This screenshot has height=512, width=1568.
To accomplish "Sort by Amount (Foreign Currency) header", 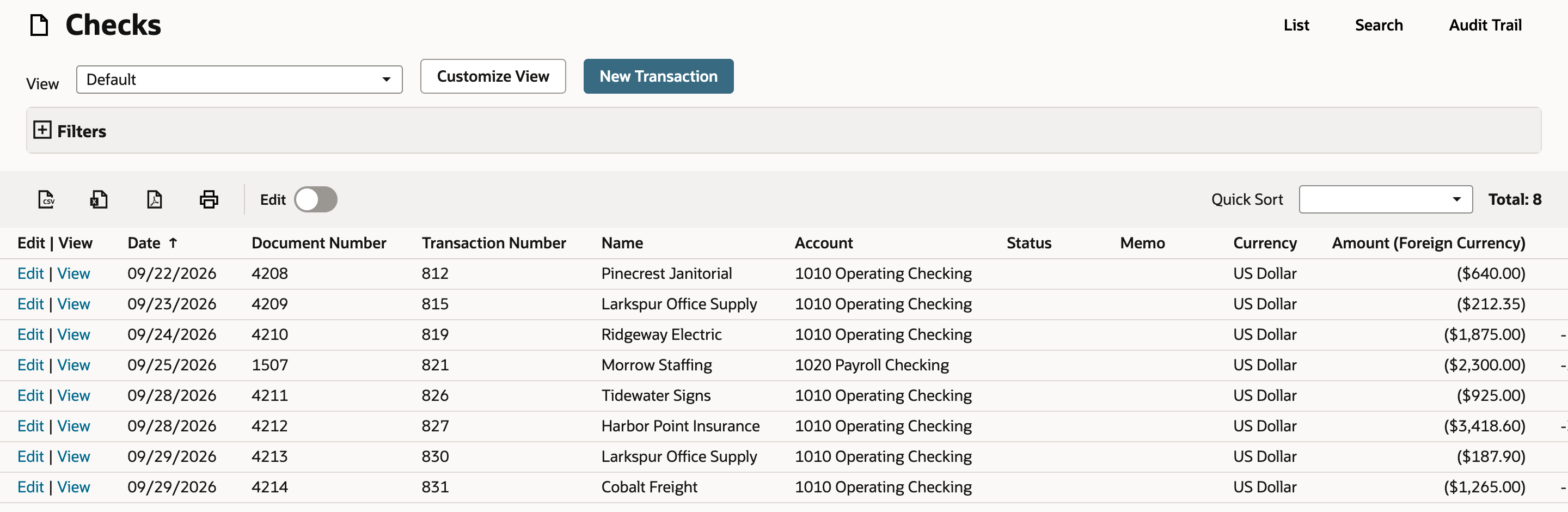I will 1428,243.
